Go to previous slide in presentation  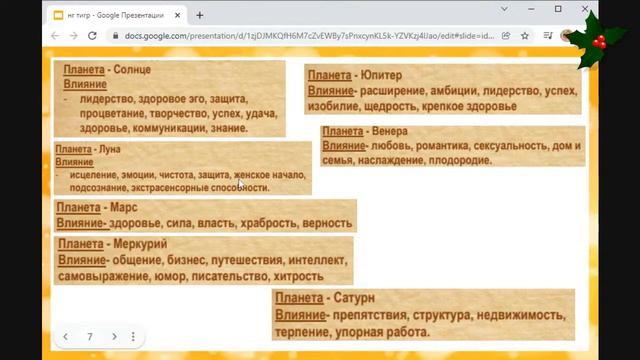pyautogui.click(x=66, y=337)
